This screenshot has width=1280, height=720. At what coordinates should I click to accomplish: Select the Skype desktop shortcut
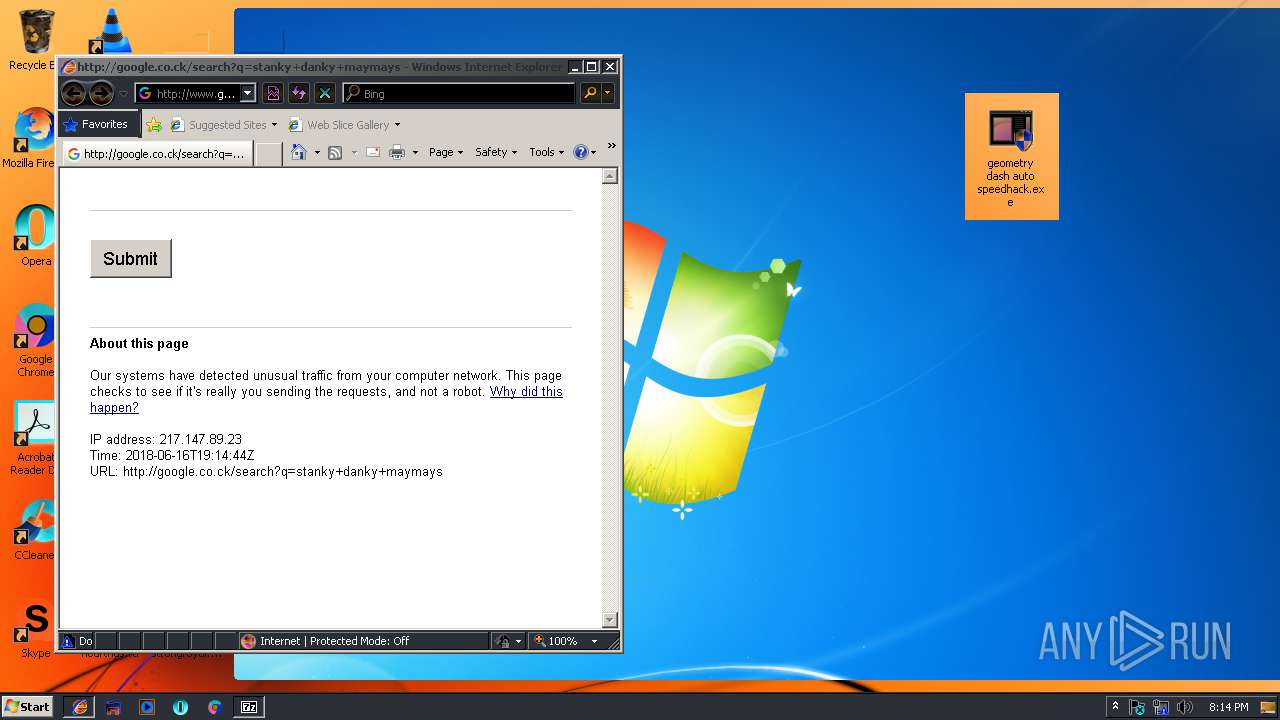[36, 630]
